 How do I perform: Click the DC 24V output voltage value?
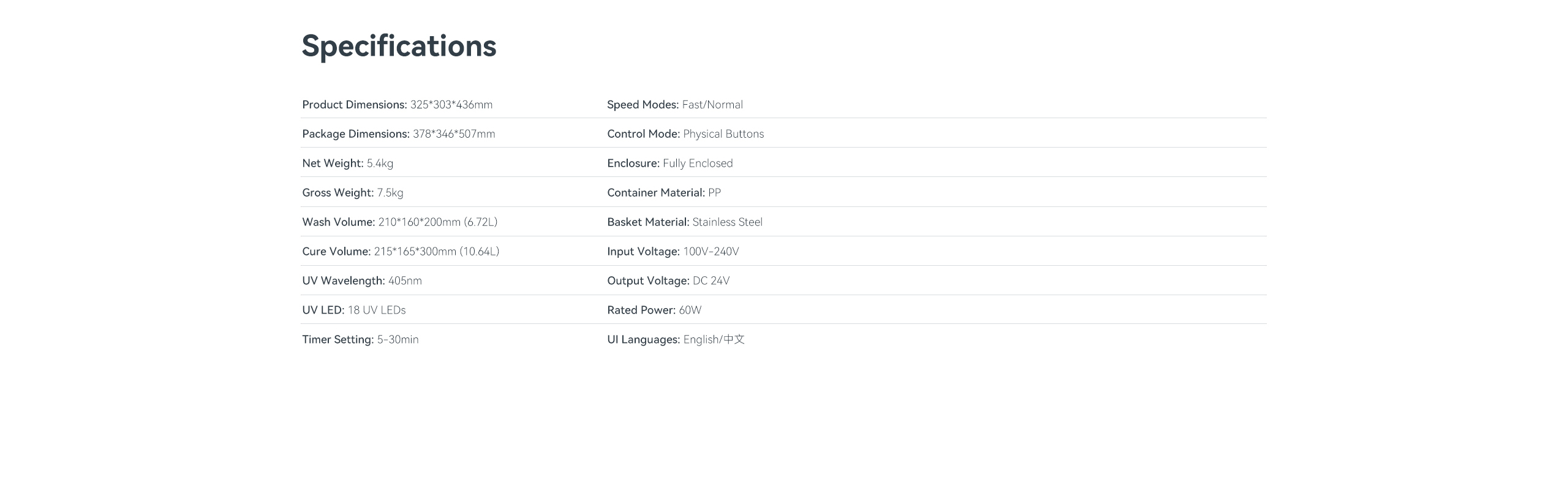point(711,281)
